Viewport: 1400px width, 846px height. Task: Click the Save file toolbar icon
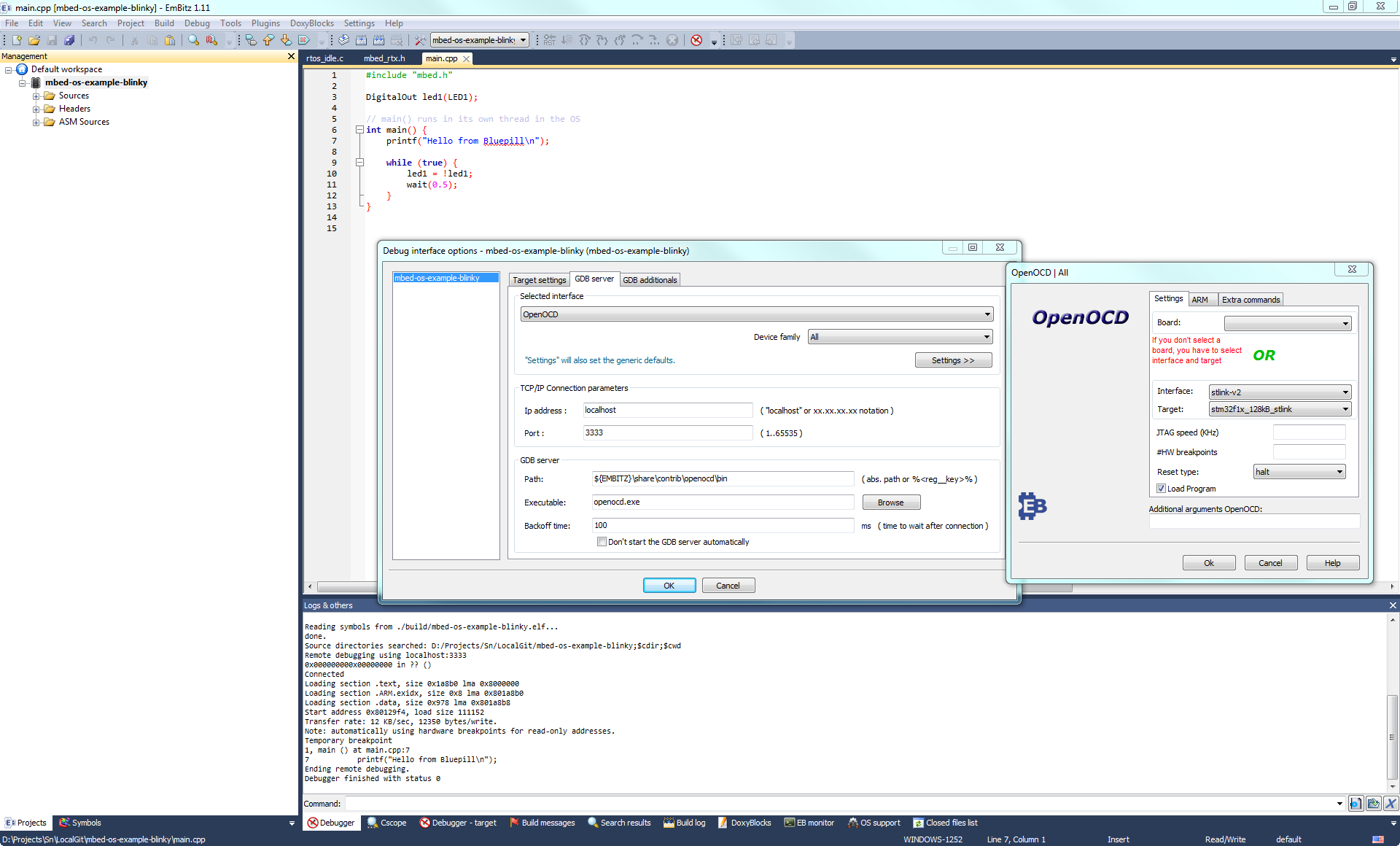52,40
